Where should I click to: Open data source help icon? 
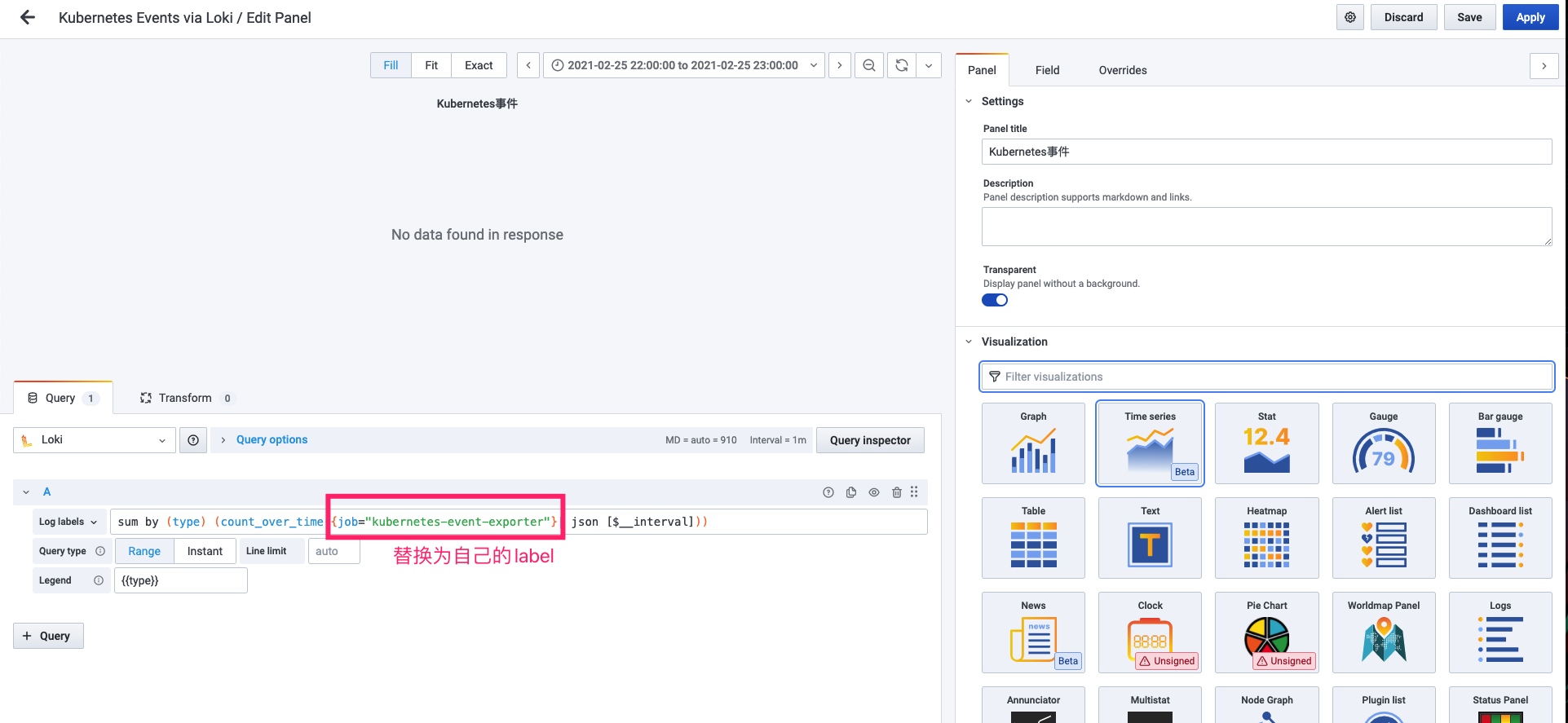coord(193,440)
